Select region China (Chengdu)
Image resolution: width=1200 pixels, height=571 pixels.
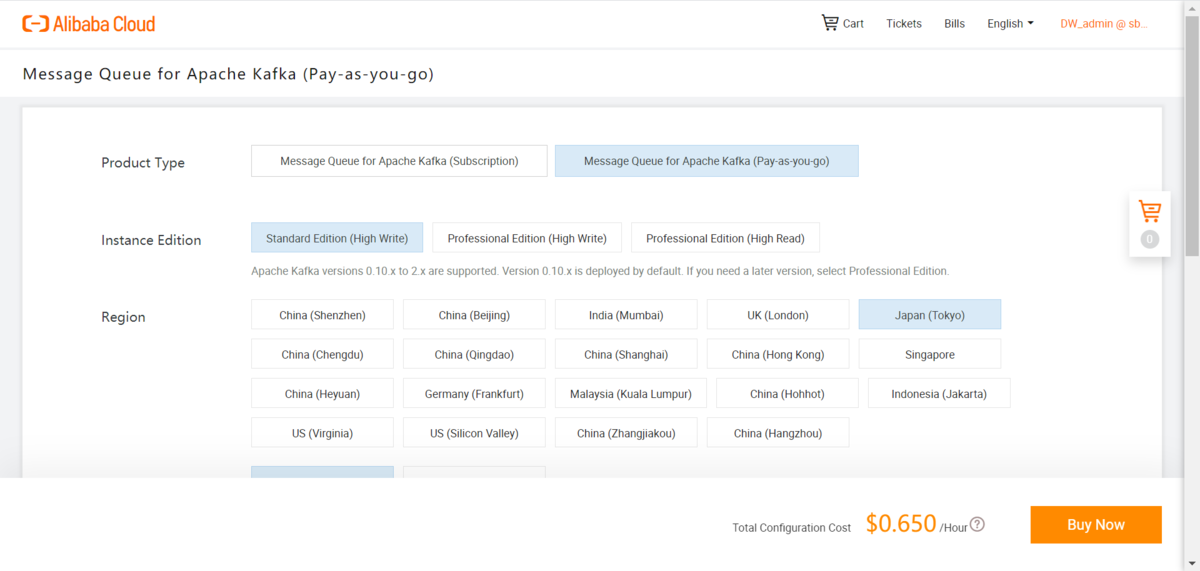click(x=322, y=354)
